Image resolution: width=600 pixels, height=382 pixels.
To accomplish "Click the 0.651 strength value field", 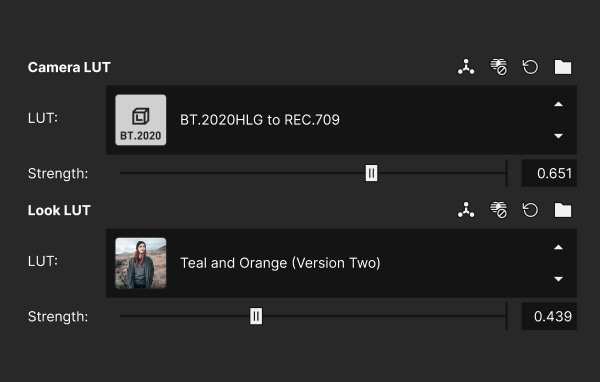I will 549,173.
